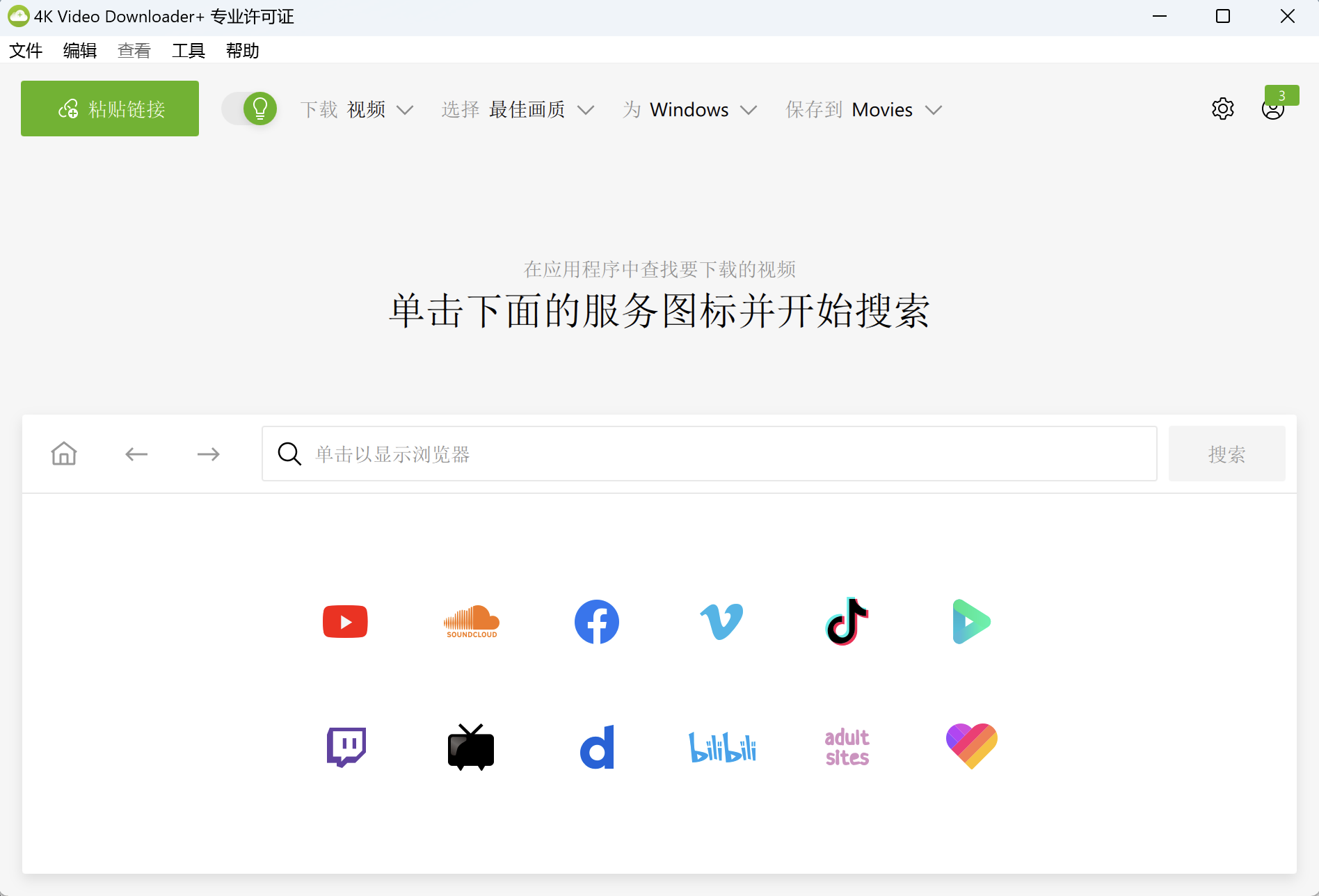Open the Dailymotion service page

(x=596, y=746)
